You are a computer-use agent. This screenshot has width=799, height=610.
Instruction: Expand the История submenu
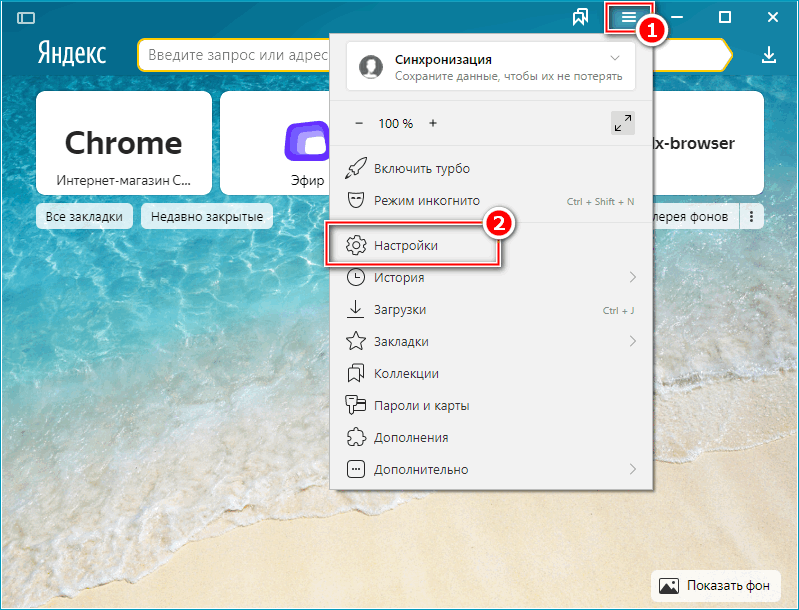pyautogui.click(x=632, y=277)
